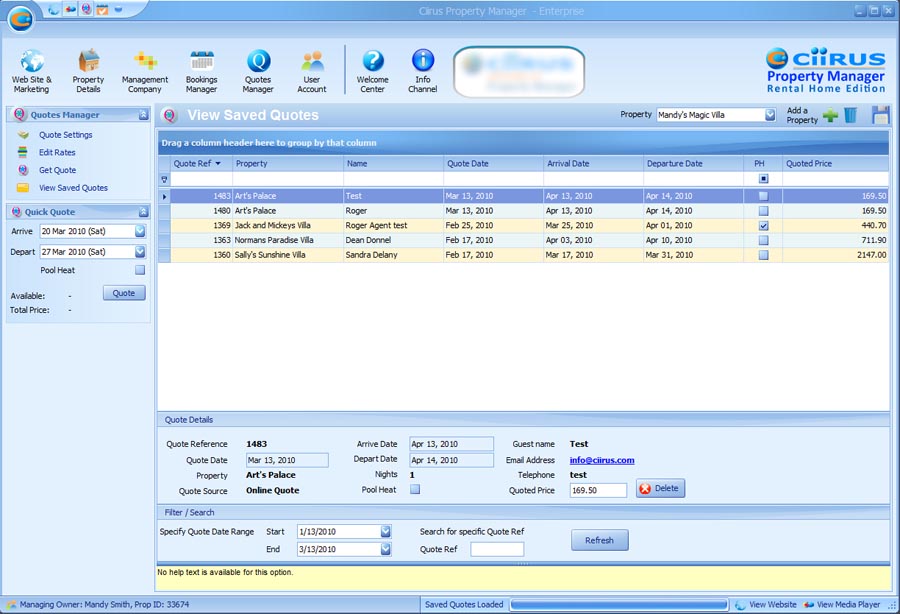The width and height of the screenshot is (900, 614).
Task: Focus the Quote Ref search field
Action: point(497,549)
